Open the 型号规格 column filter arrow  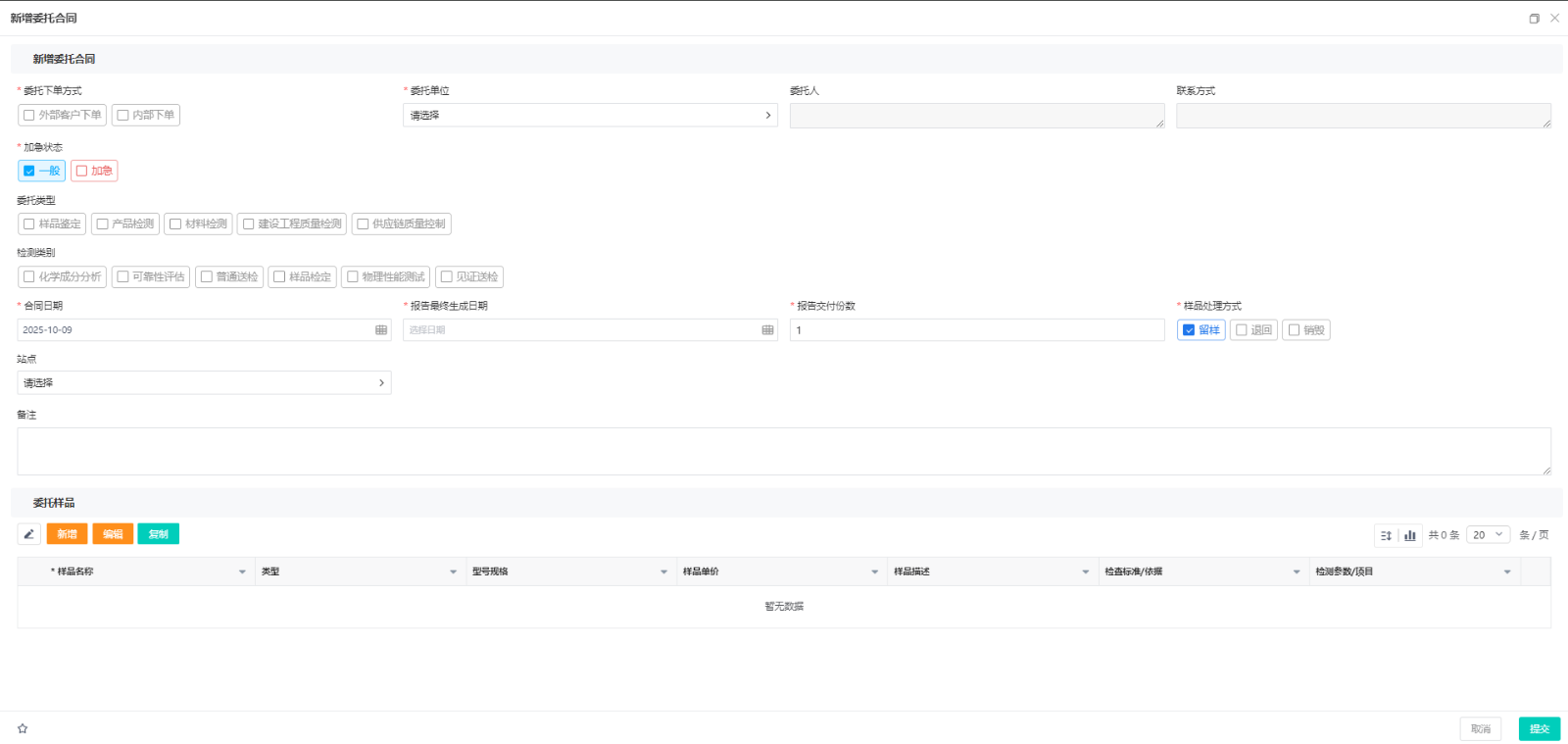coord(663,571)
